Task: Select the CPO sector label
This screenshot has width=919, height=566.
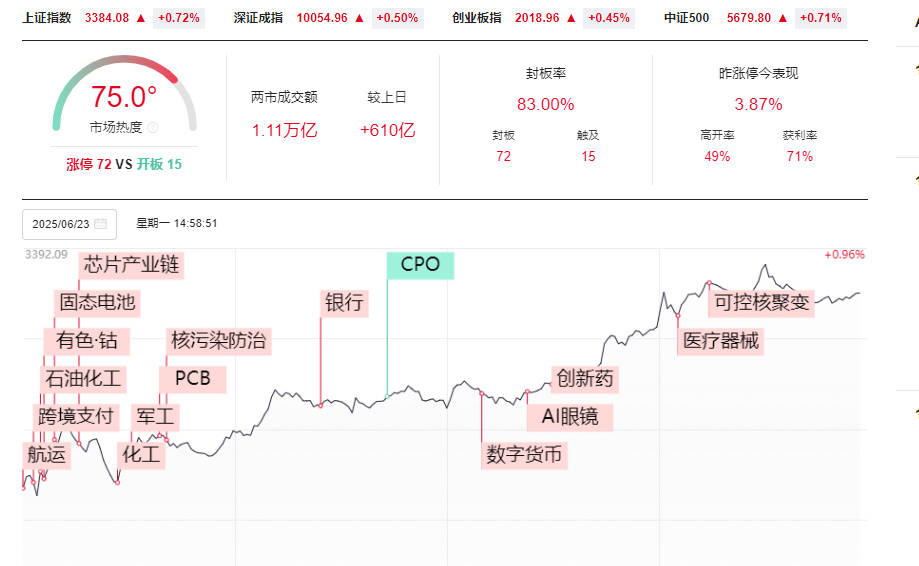Action: tap(420, 265)
